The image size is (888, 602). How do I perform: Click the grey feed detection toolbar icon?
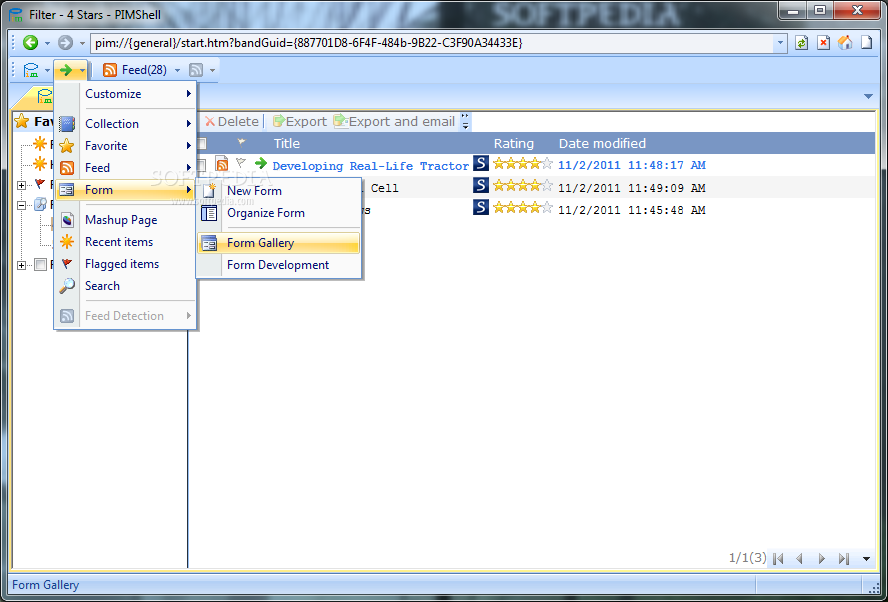point(196,70)
